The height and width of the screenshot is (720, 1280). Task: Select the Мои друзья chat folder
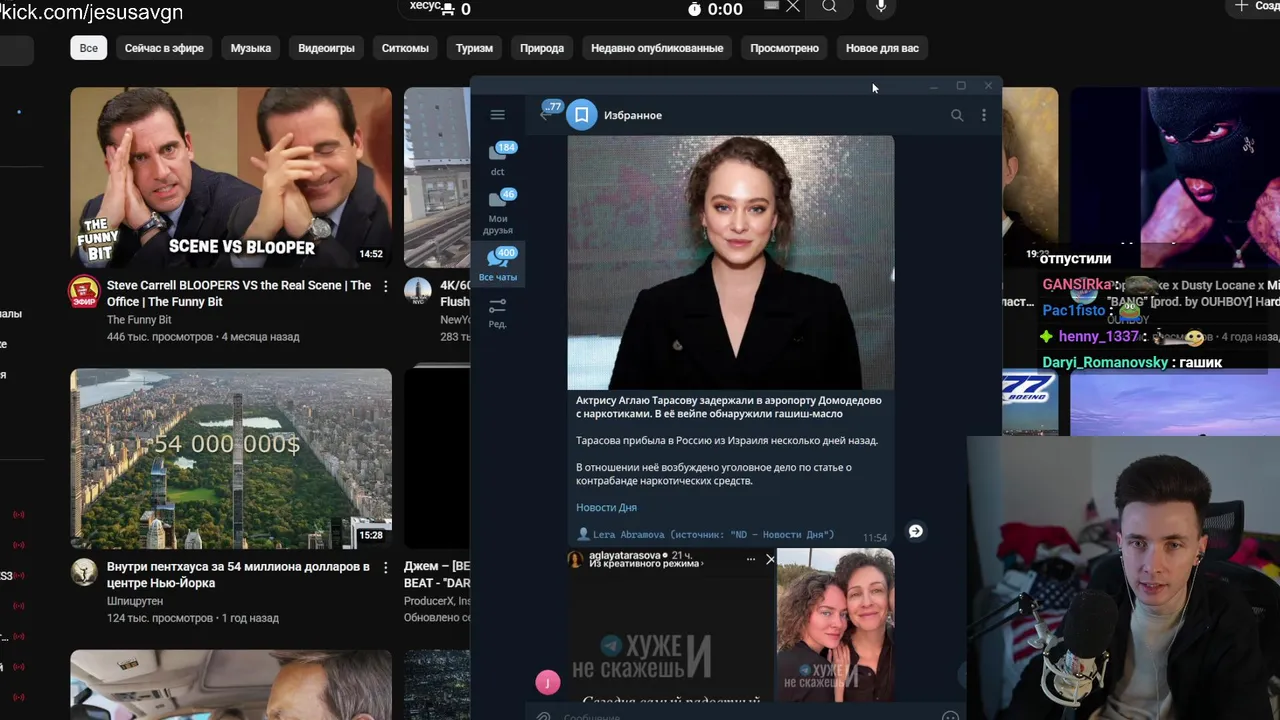coord(498,212)
